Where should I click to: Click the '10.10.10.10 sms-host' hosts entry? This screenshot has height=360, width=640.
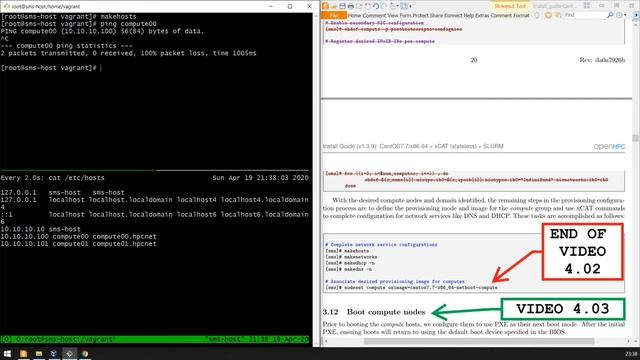point(40,229)
